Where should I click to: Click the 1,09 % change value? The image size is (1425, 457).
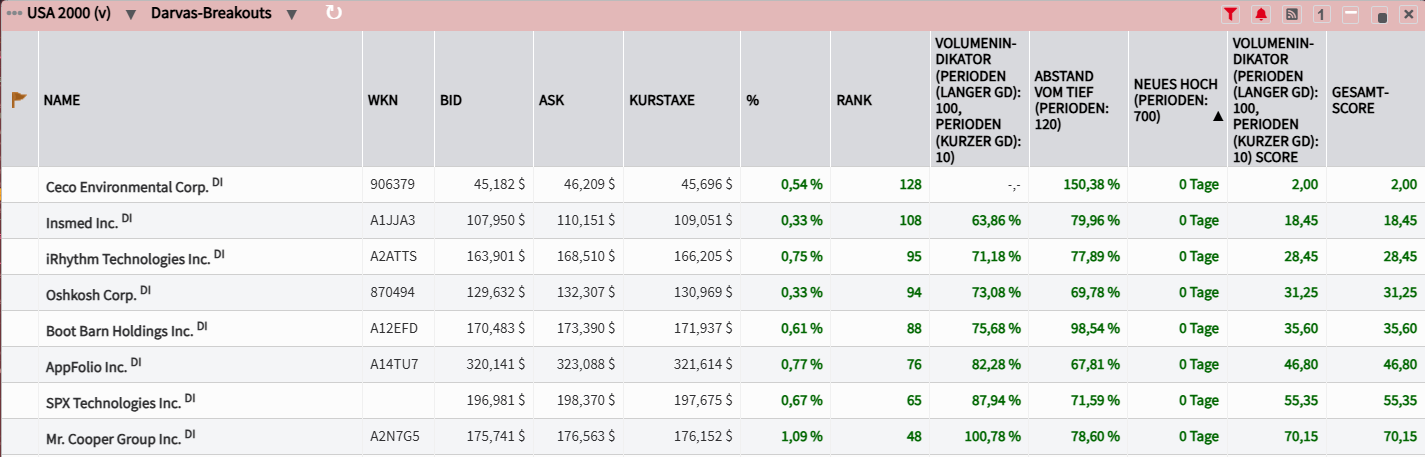pos(802,437)
